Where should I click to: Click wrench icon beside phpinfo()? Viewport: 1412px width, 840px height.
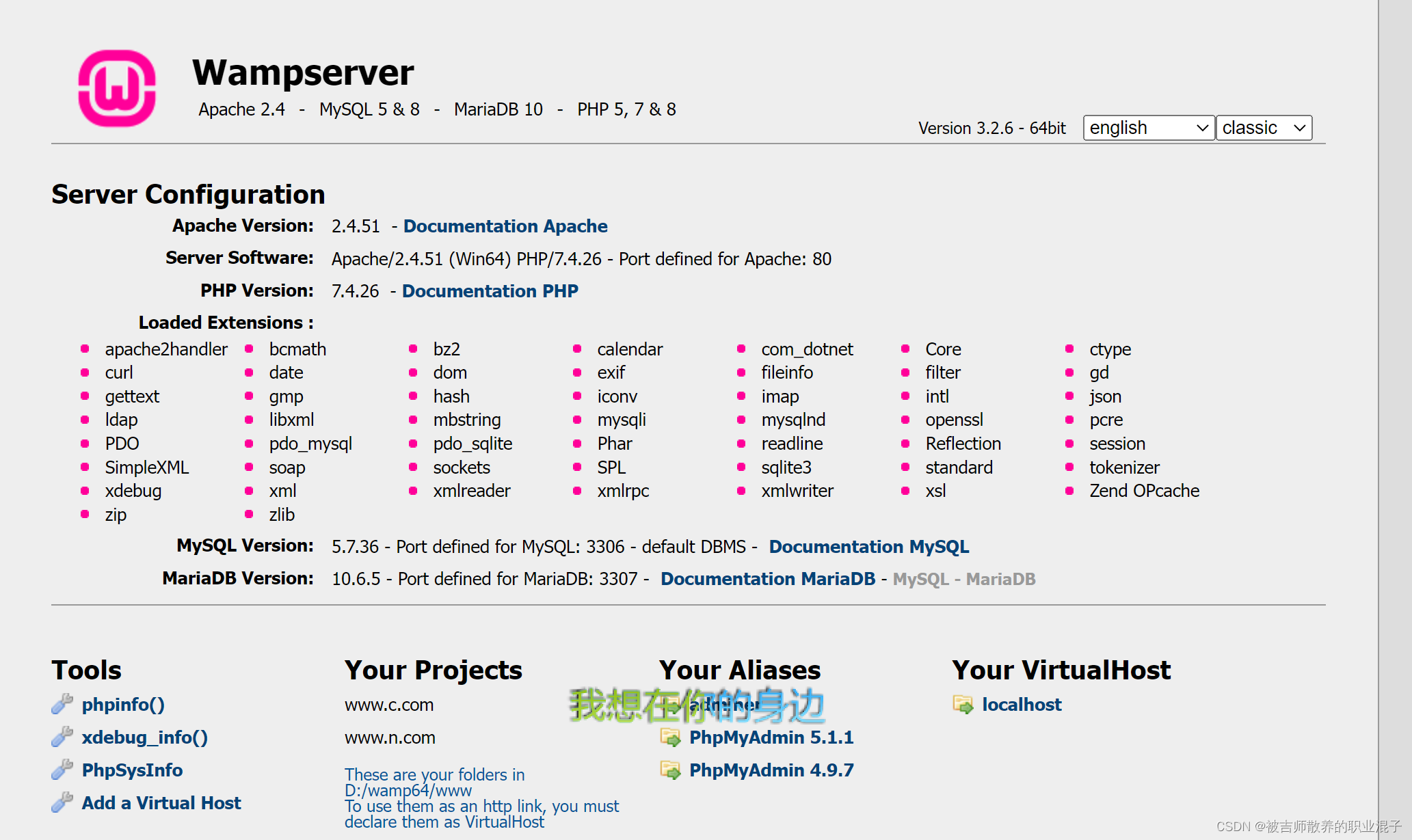coord(62,704)
